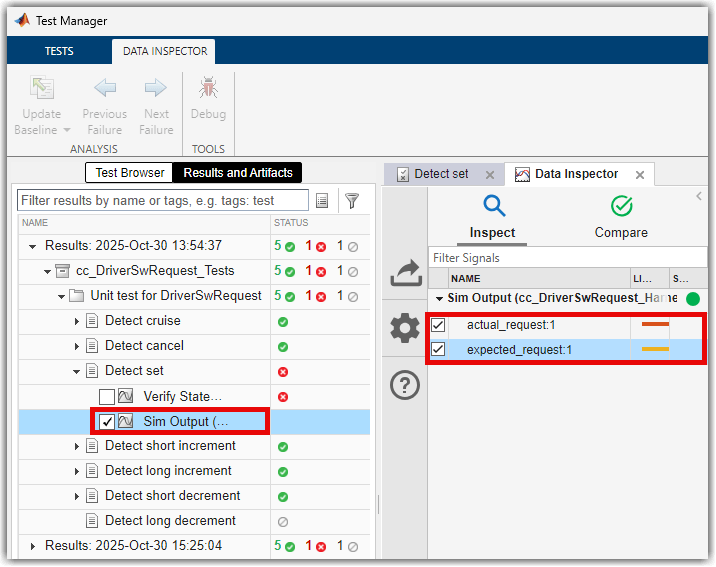Open the Update Baseline tool
Image resolution: width=716 pixels, height=567 pixels.
pyautogui.click(x=42, y=105)
